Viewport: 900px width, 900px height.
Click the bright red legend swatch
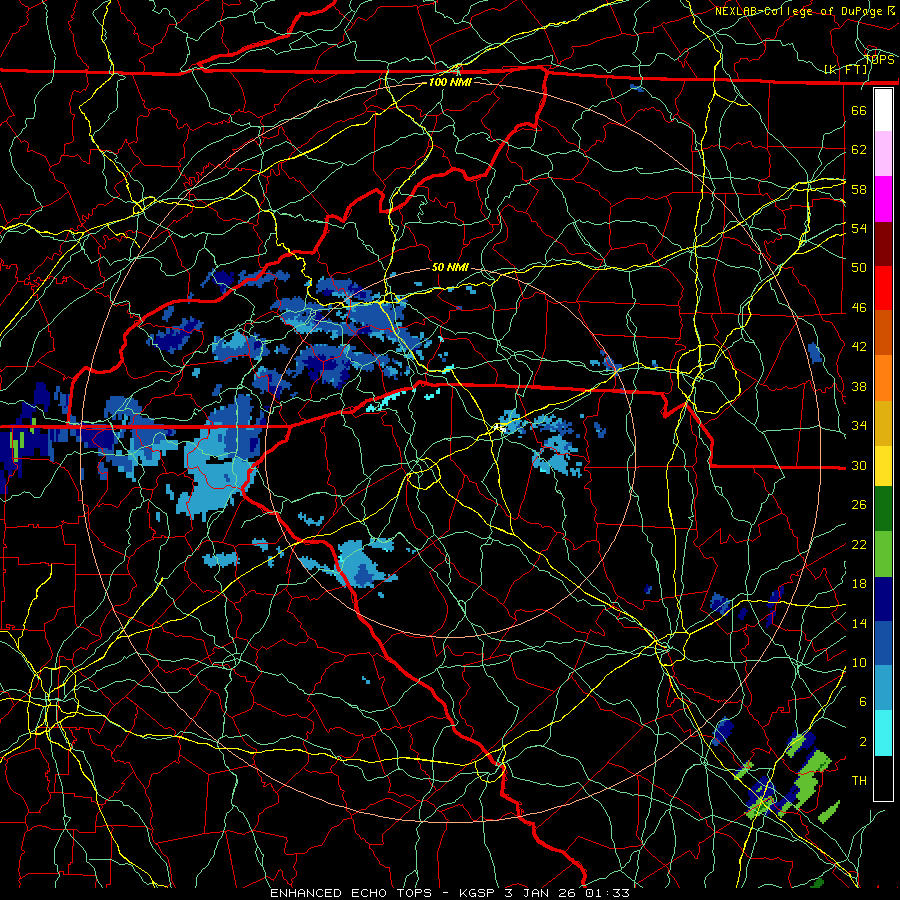(883, 288)
